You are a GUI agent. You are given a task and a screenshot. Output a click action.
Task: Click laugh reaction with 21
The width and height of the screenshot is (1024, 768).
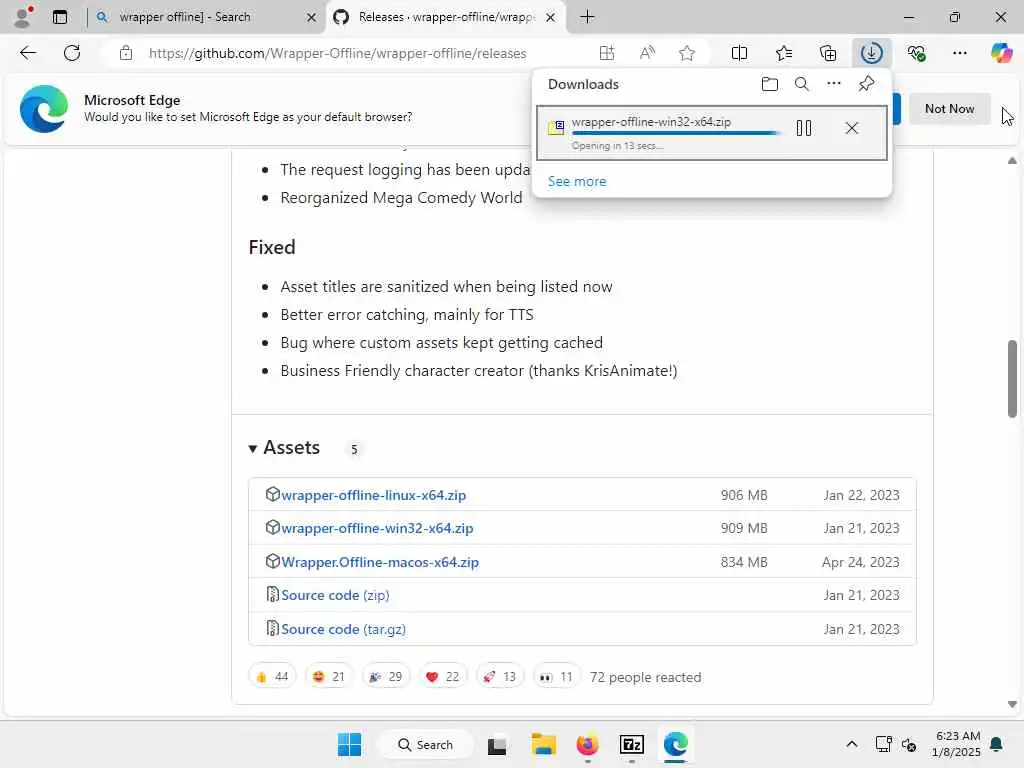328,677
